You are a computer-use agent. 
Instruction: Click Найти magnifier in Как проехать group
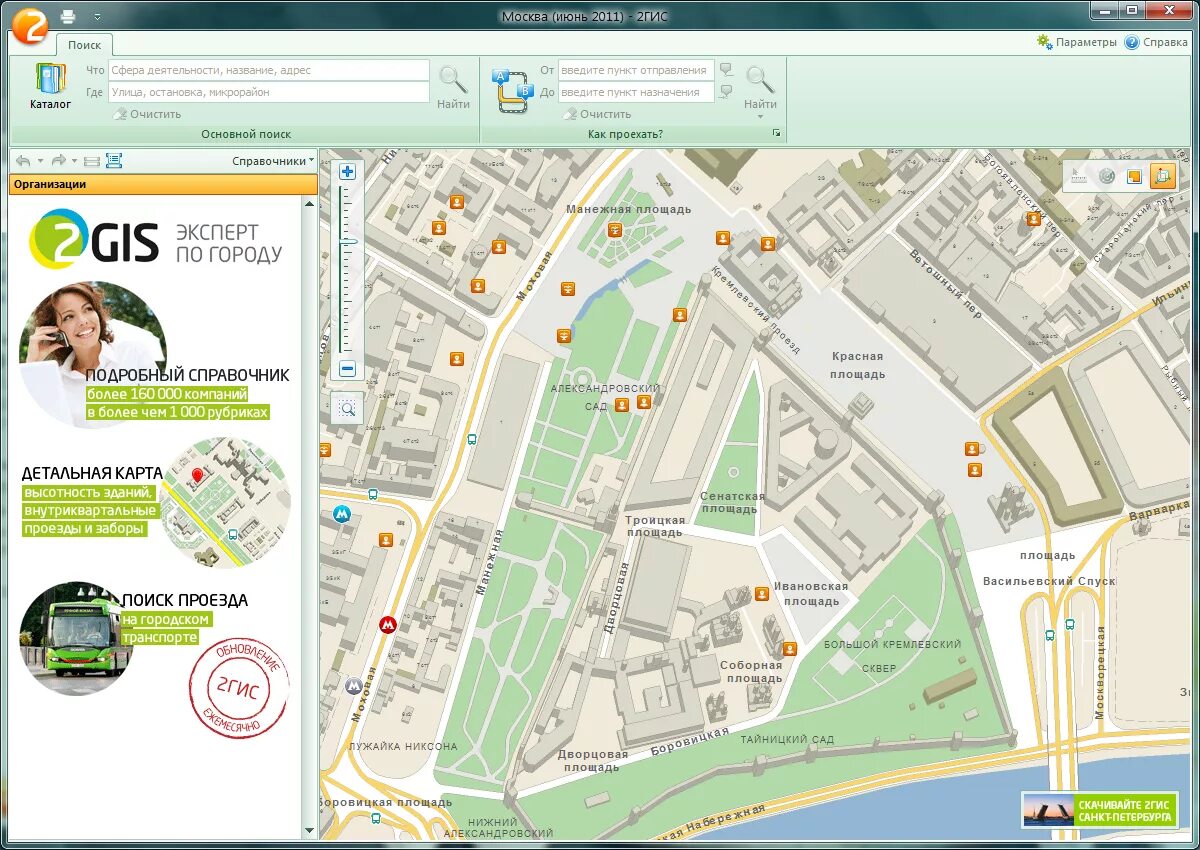[760, 86]
